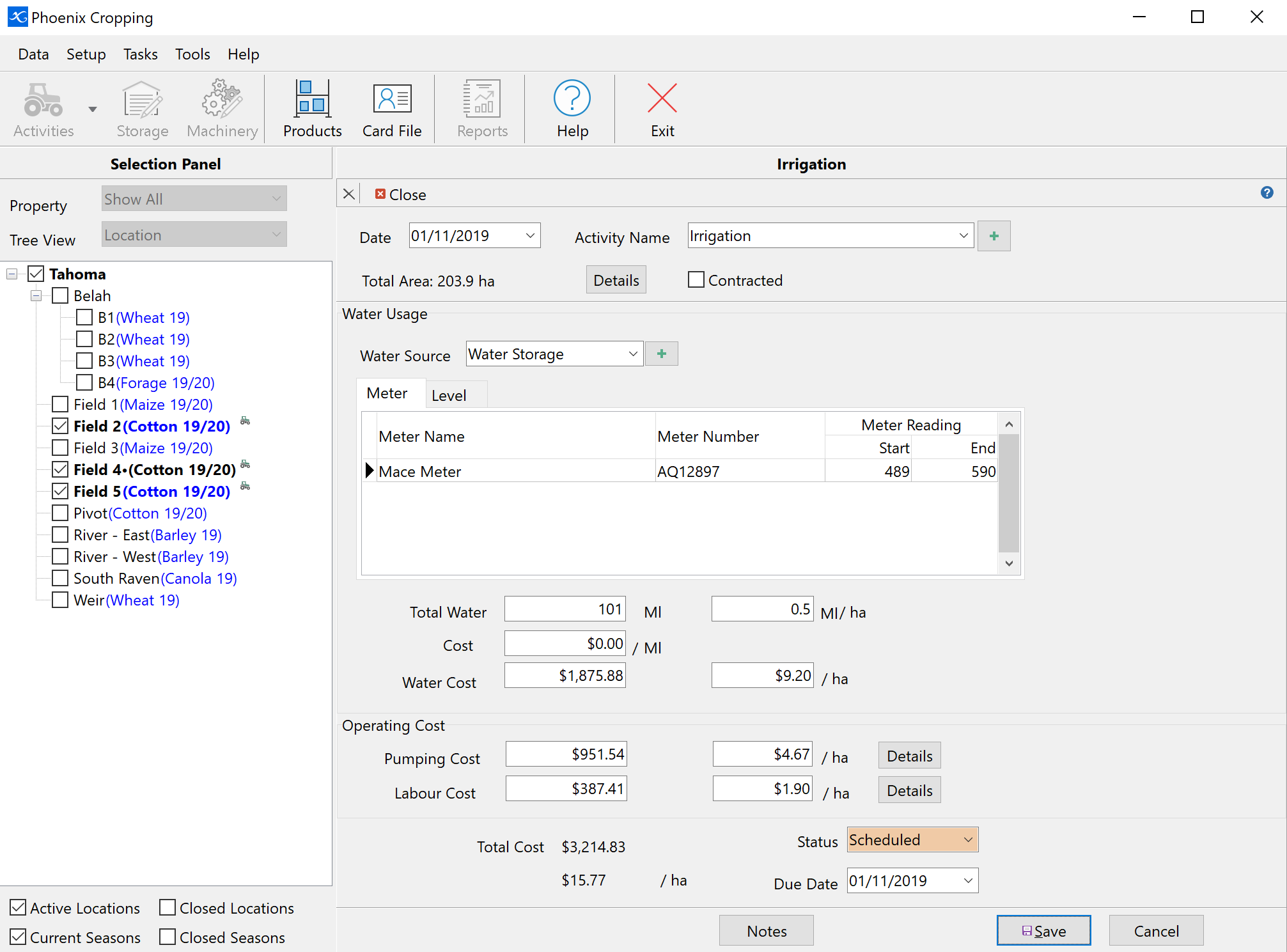Add new water source with green plus
The width and height of the screenshot is (1287, 952).
click(661, 354)
